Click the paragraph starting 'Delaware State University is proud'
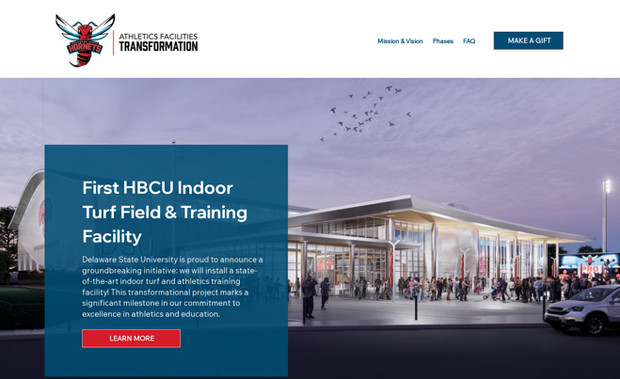Viewport: 620px width, 379px height. pyautogui.click(x=173, y=287)
